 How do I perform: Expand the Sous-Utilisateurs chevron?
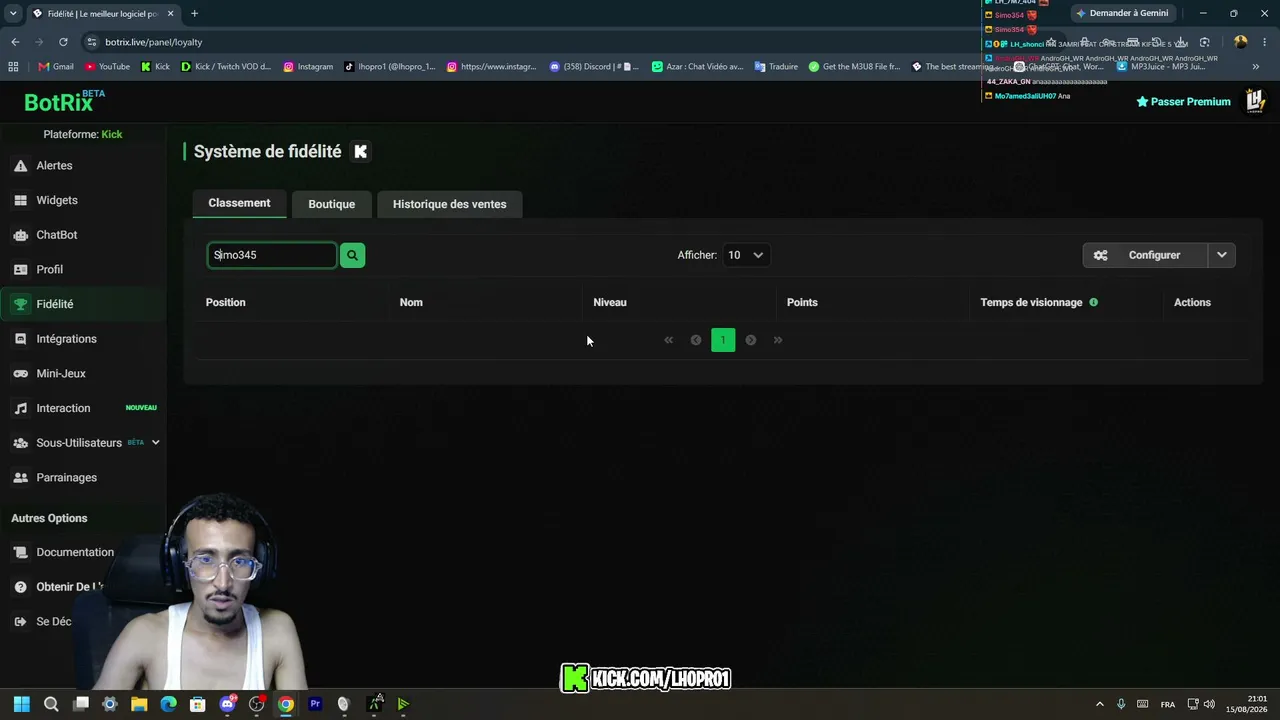(155, 442)
